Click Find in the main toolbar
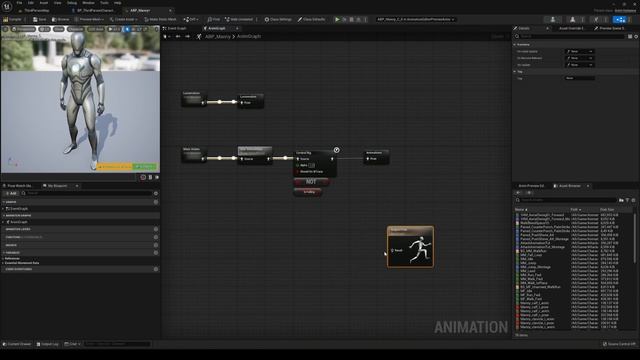The image size is (640, 360). pyautogui.click(x=213, y=19)
